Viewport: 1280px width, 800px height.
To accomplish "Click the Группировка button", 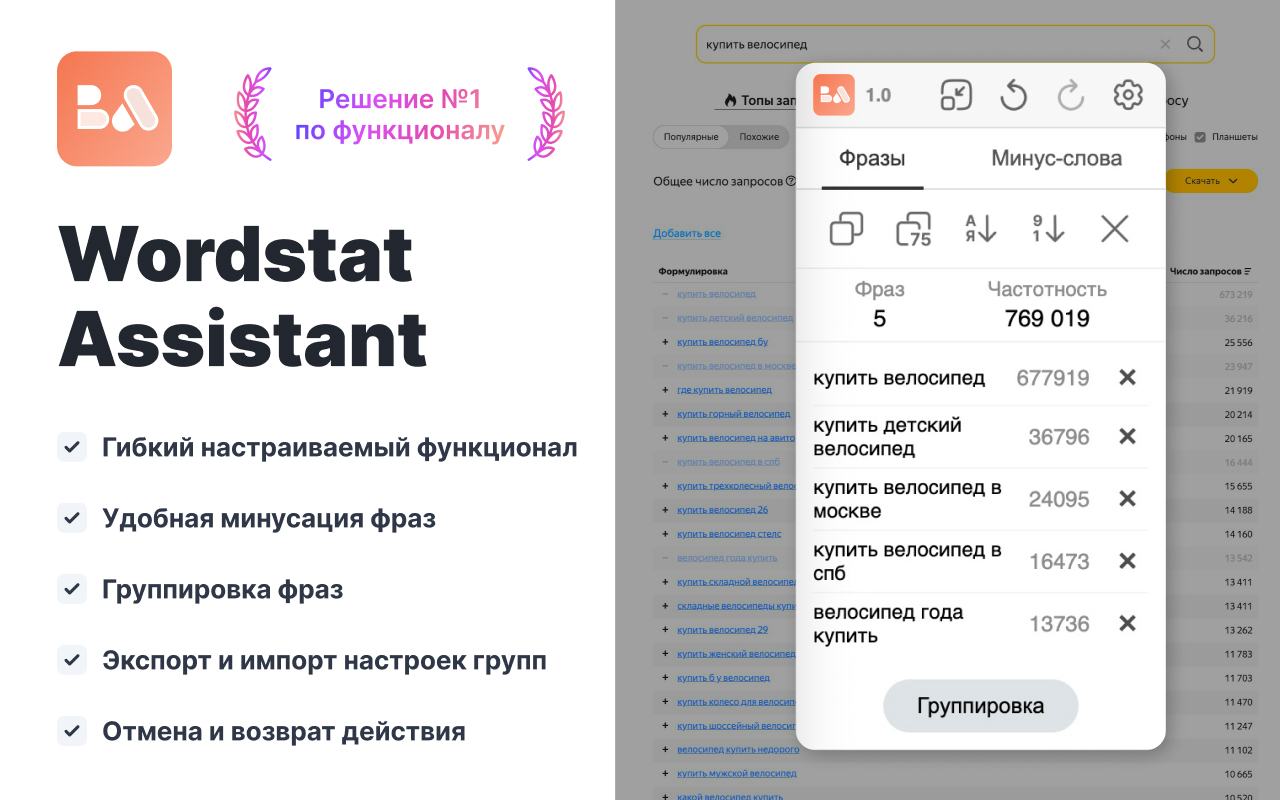I will click(980, 706).
